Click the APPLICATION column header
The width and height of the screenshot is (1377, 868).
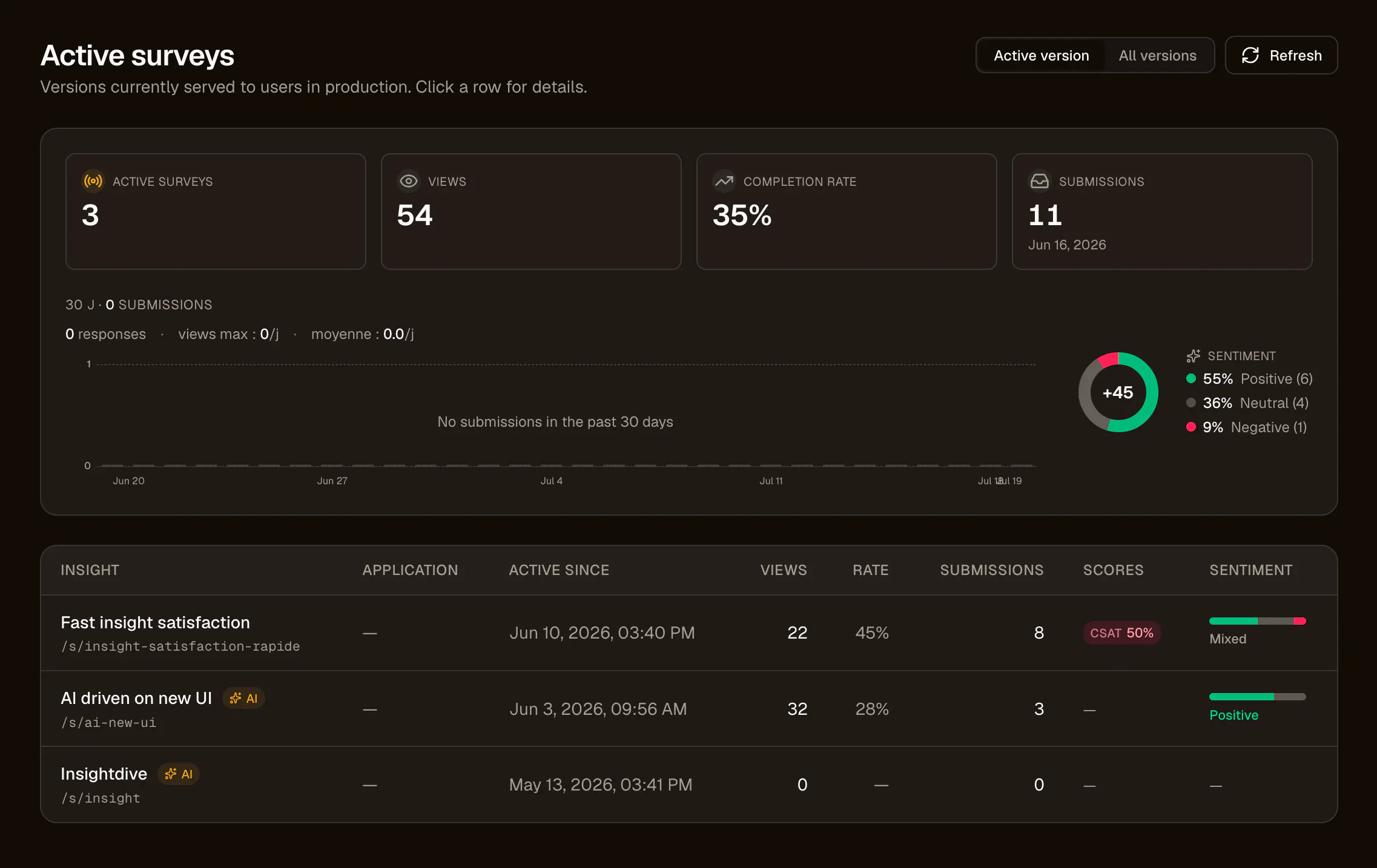410,570
